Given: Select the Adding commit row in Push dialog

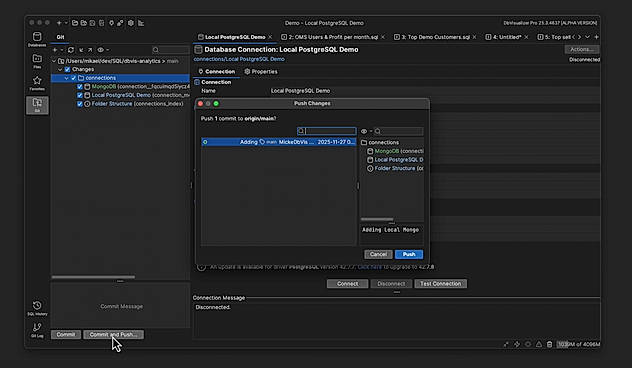Looking at the screenshot, I should tap(279, 142).
